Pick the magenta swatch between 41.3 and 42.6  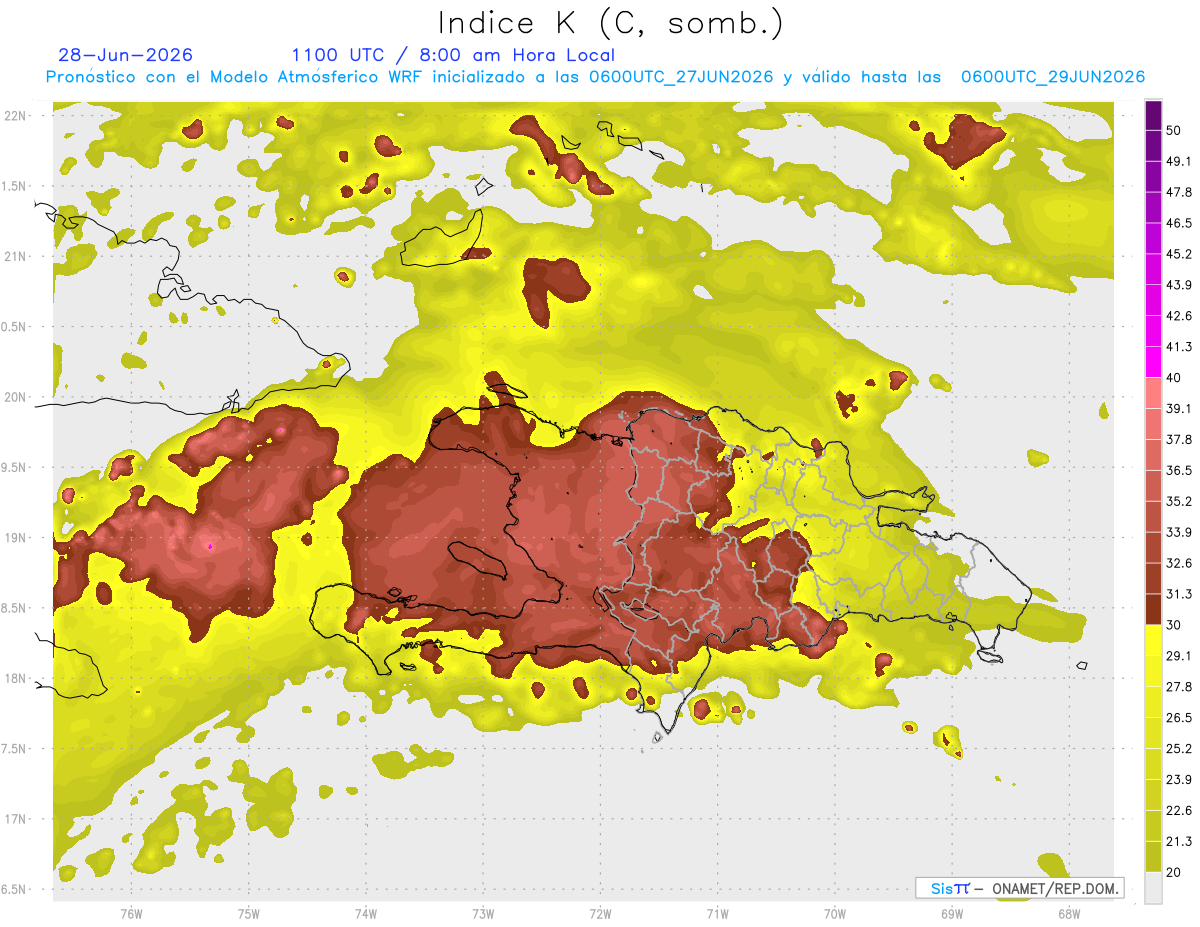1153,332
